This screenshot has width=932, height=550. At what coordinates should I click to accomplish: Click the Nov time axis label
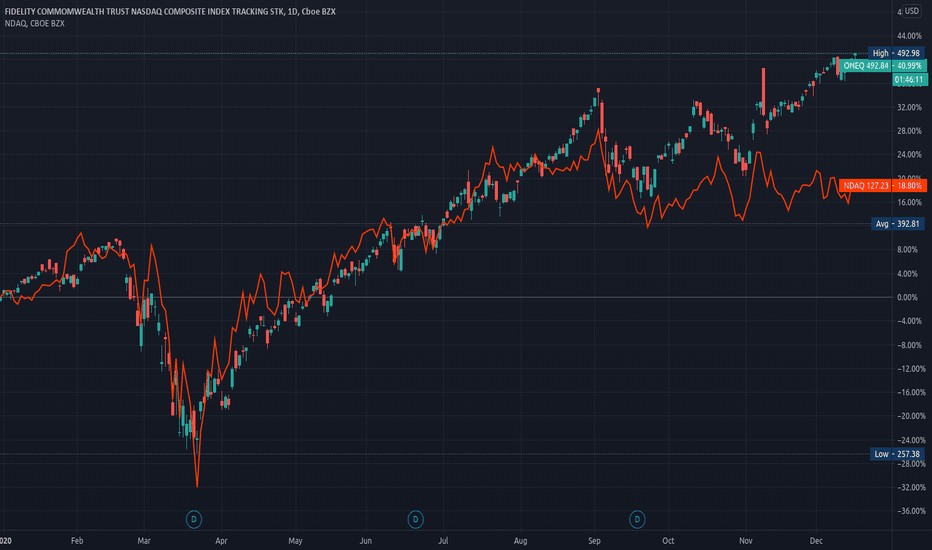tap(746, 540)
